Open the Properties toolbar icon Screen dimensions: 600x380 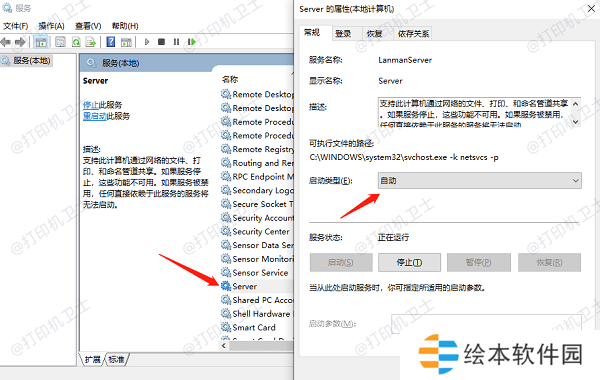click(60, 42)
